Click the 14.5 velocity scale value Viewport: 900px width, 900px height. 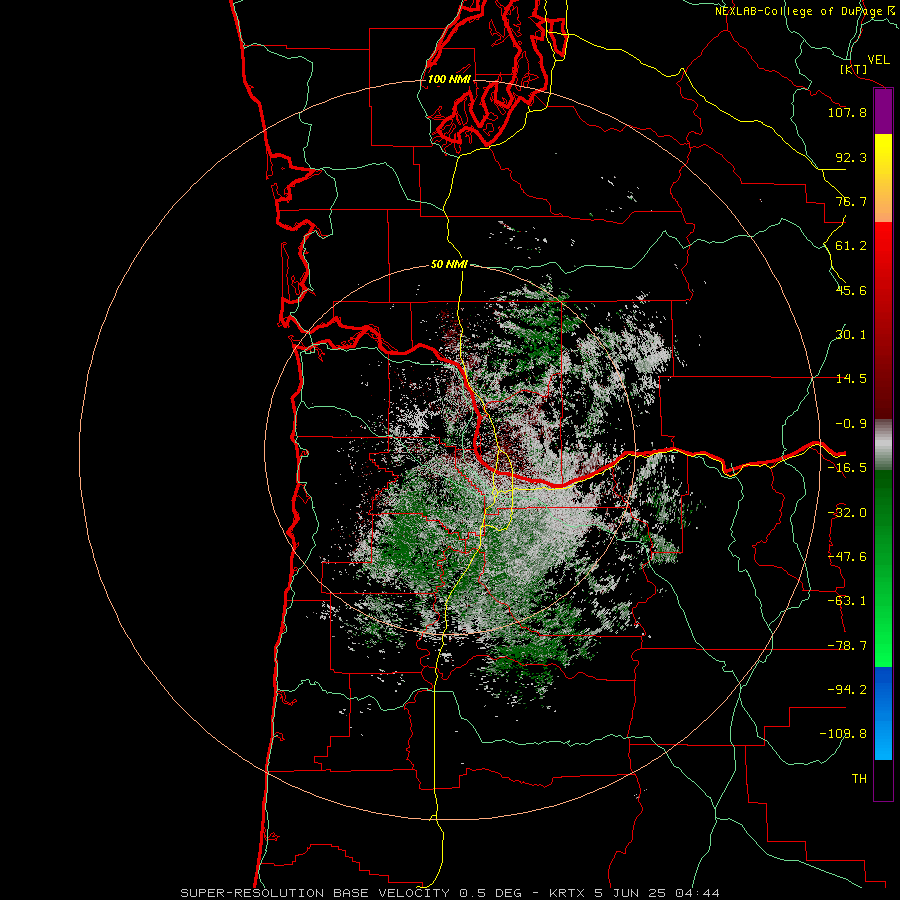tap(851, 379)
